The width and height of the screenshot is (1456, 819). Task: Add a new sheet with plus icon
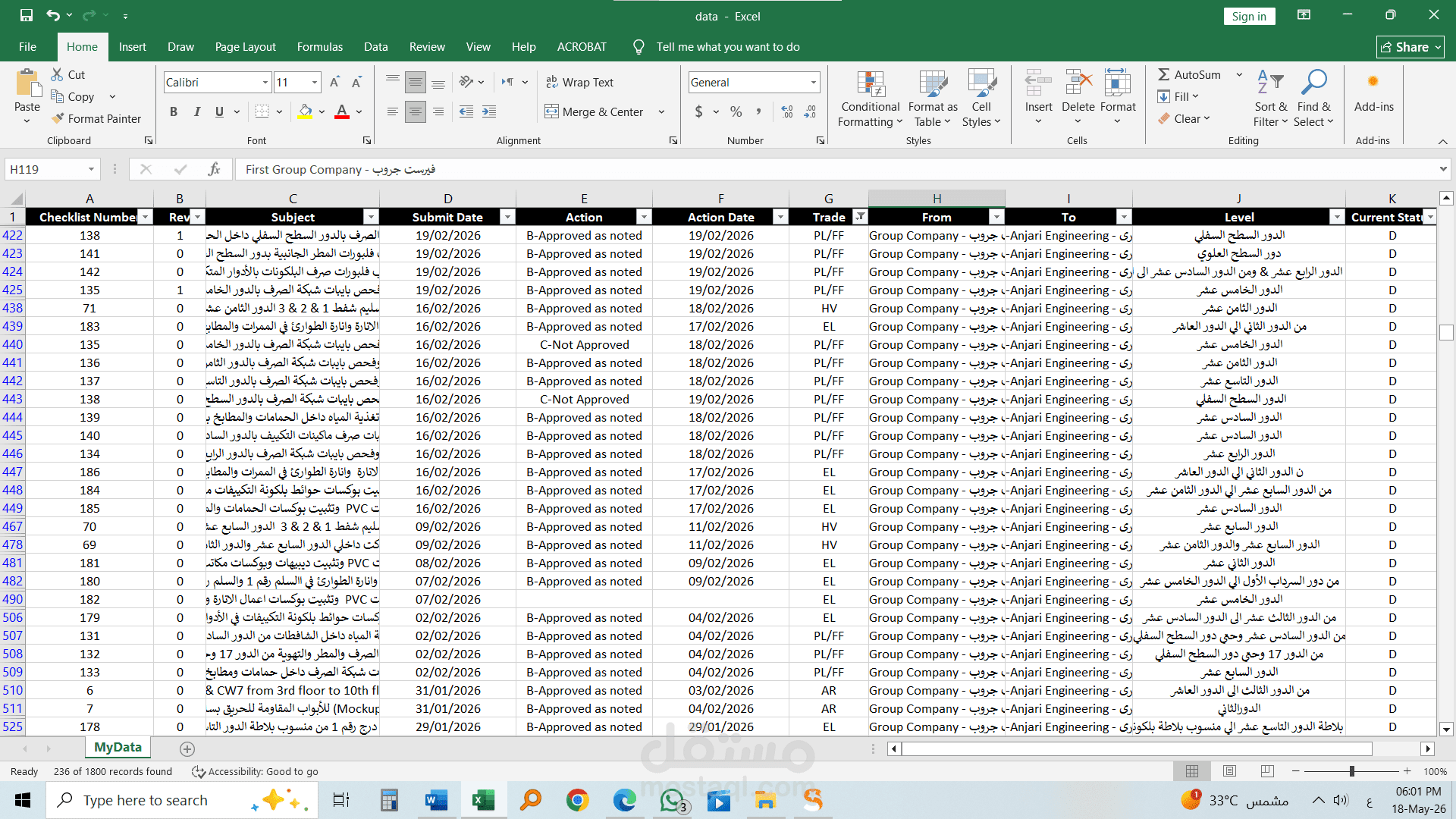[187, 748]
